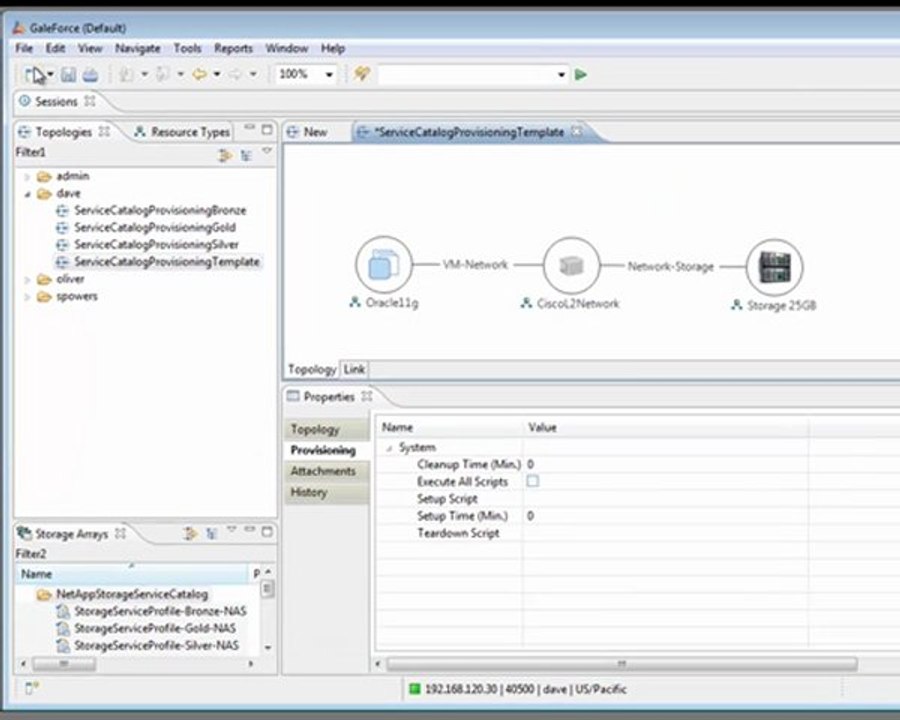The height and width of the screenshot is (720, 900).
Task: Expand the admin folder
Action: point(26,176)
